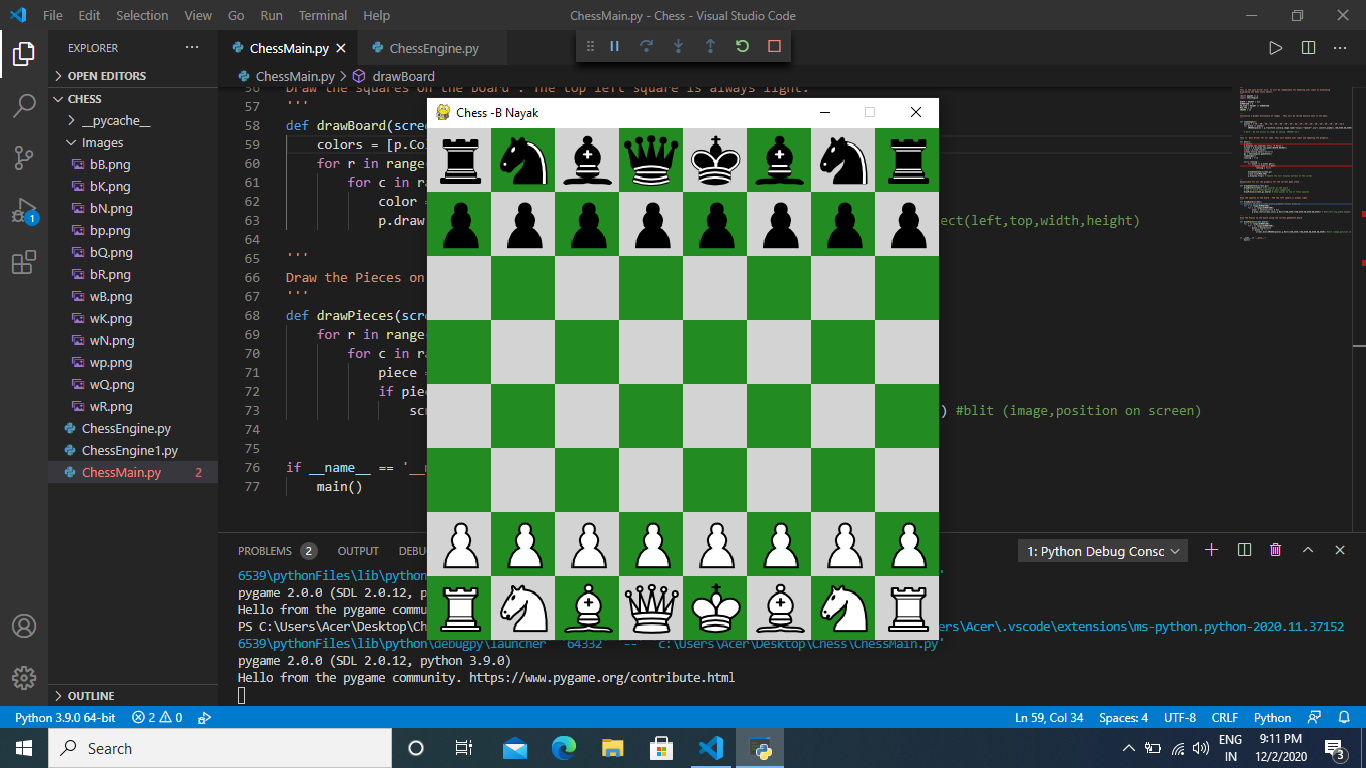Select Python 3.9.0 64-bit interpreter

click(64, 717)
